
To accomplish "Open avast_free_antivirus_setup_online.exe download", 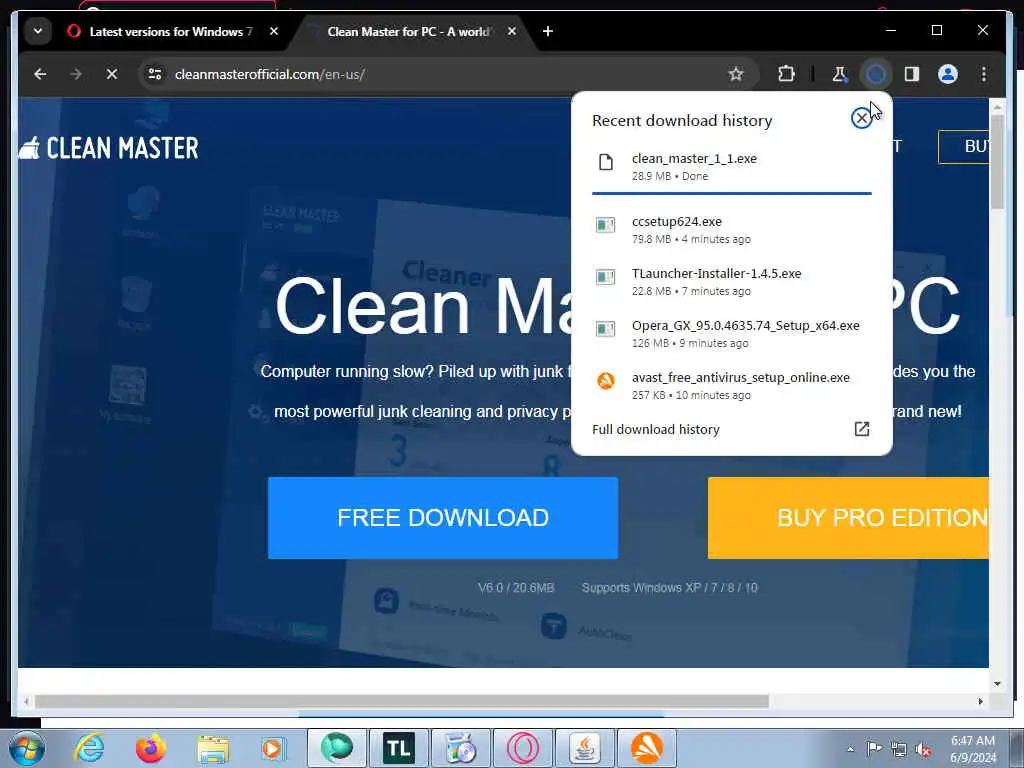I will pyautogui.click(x=731, y=386).
